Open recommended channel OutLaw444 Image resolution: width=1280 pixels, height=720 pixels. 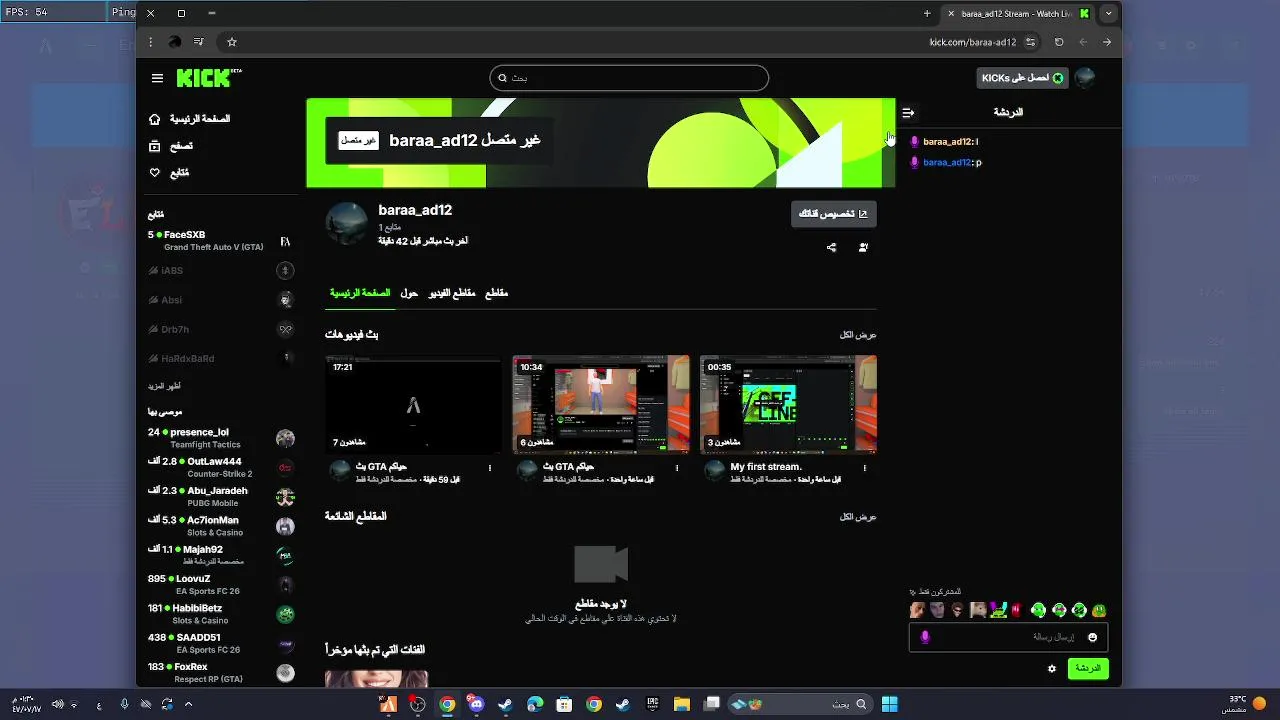coord(220,467)
